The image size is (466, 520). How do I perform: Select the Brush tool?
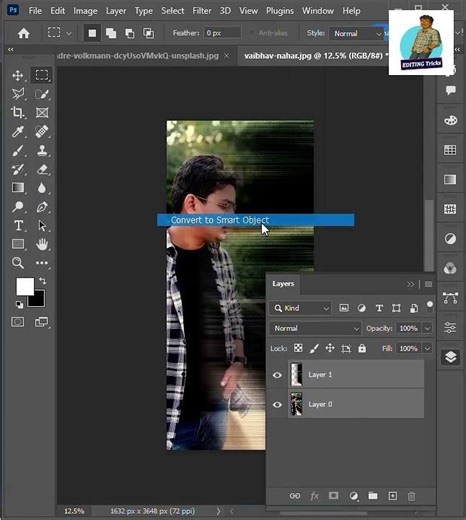pos(18,151)
